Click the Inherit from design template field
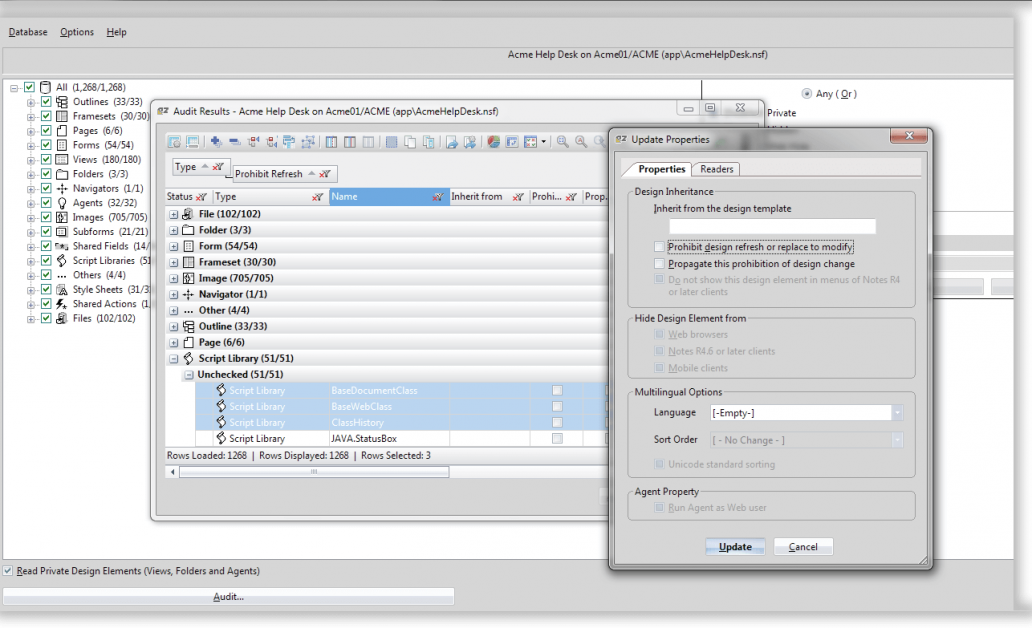This screenshot has width=1032, height=628. point(772,226)
